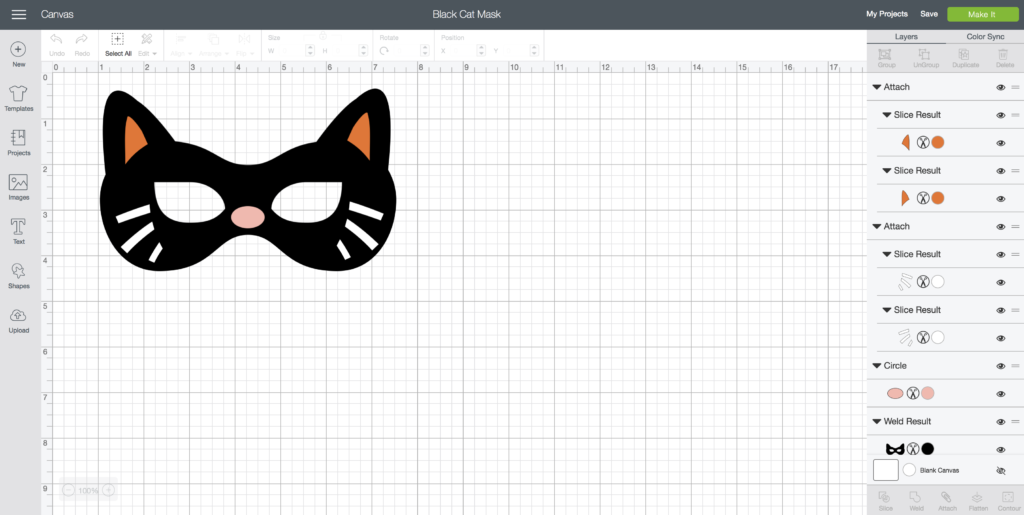The height and width of the screenshot is (515, 1024).
Task: Click the orange swatch of first ear layer
Action: [x=938, y=142]
